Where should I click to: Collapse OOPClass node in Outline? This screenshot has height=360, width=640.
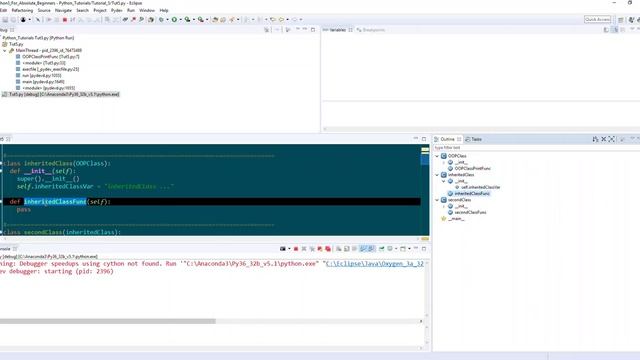[x=437, y=156]
